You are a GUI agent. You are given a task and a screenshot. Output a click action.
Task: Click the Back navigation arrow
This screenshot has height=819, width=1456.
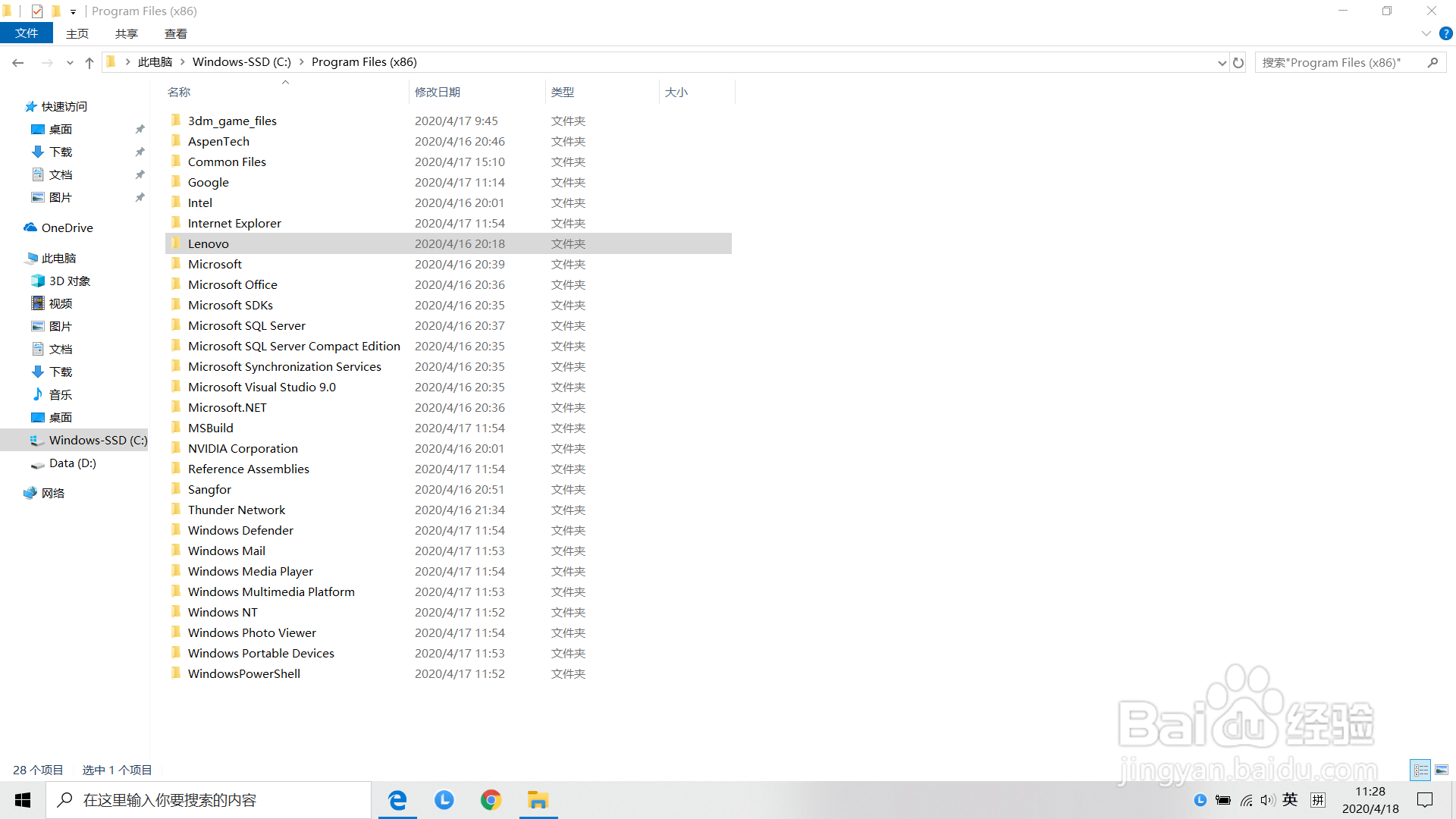18,63
